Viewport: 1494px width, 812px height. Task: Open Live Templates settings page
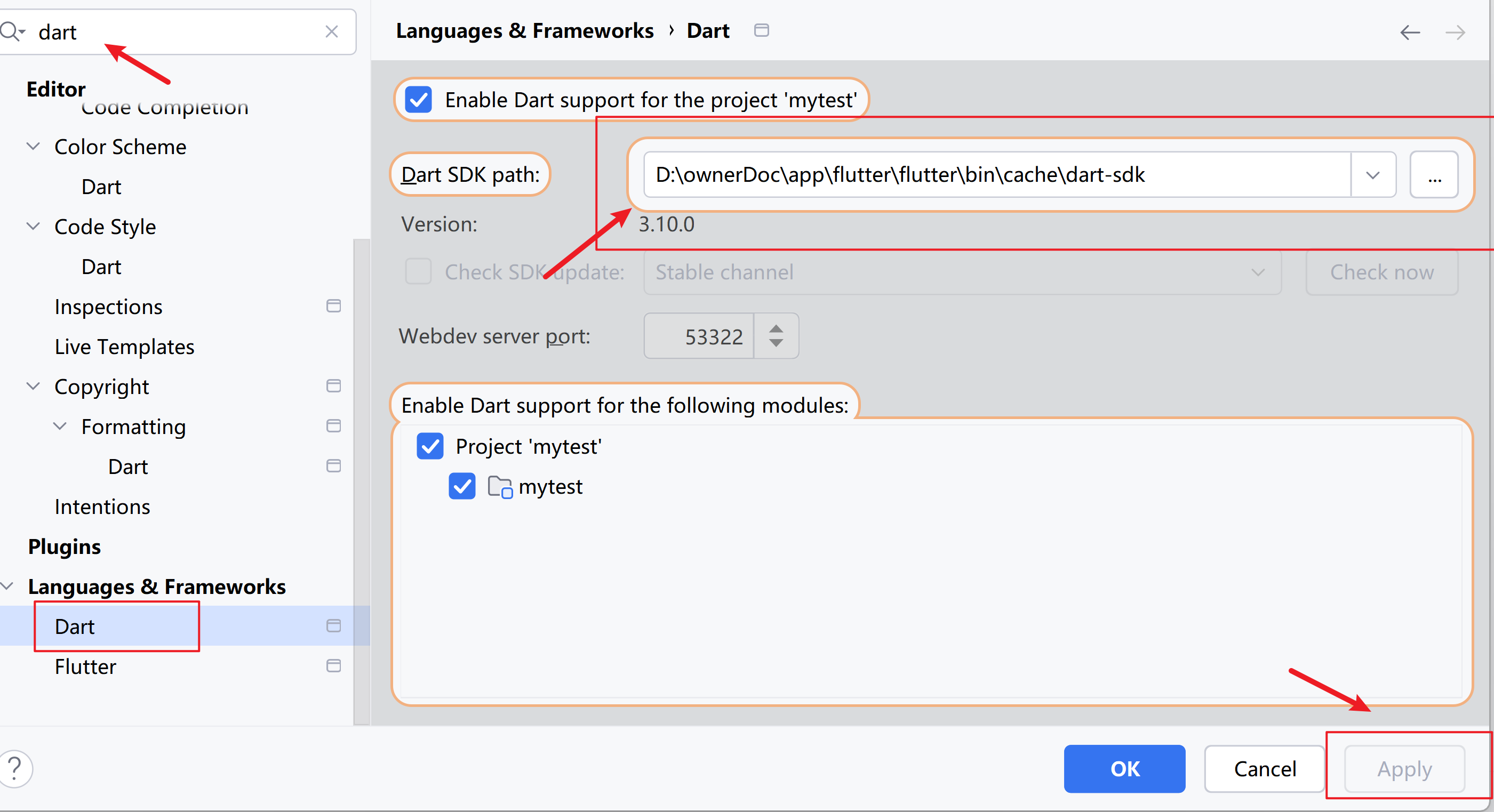(124, 347)
